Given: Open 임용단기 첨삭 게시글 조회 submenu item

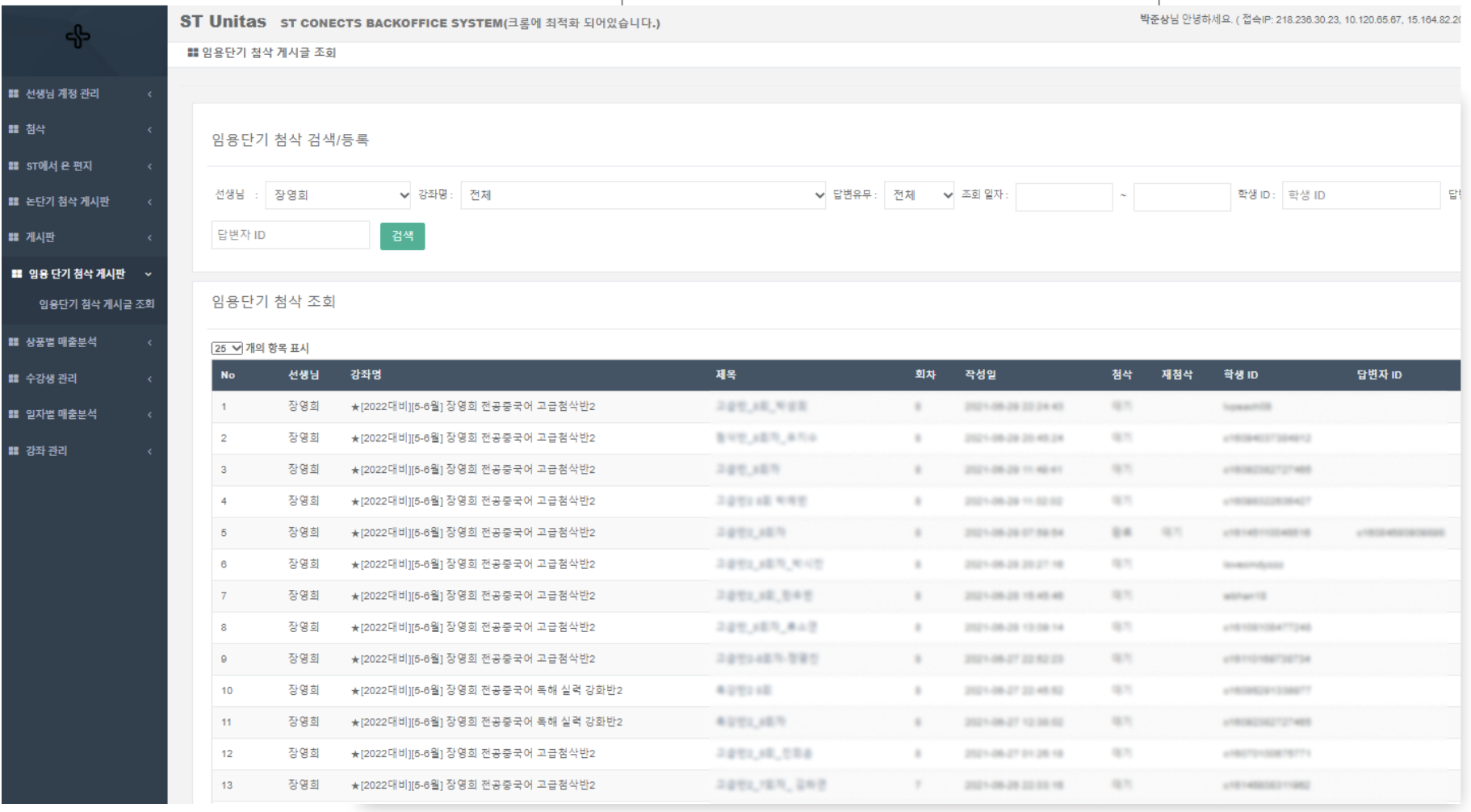Looking at the screenshot, I should [96, 304].
